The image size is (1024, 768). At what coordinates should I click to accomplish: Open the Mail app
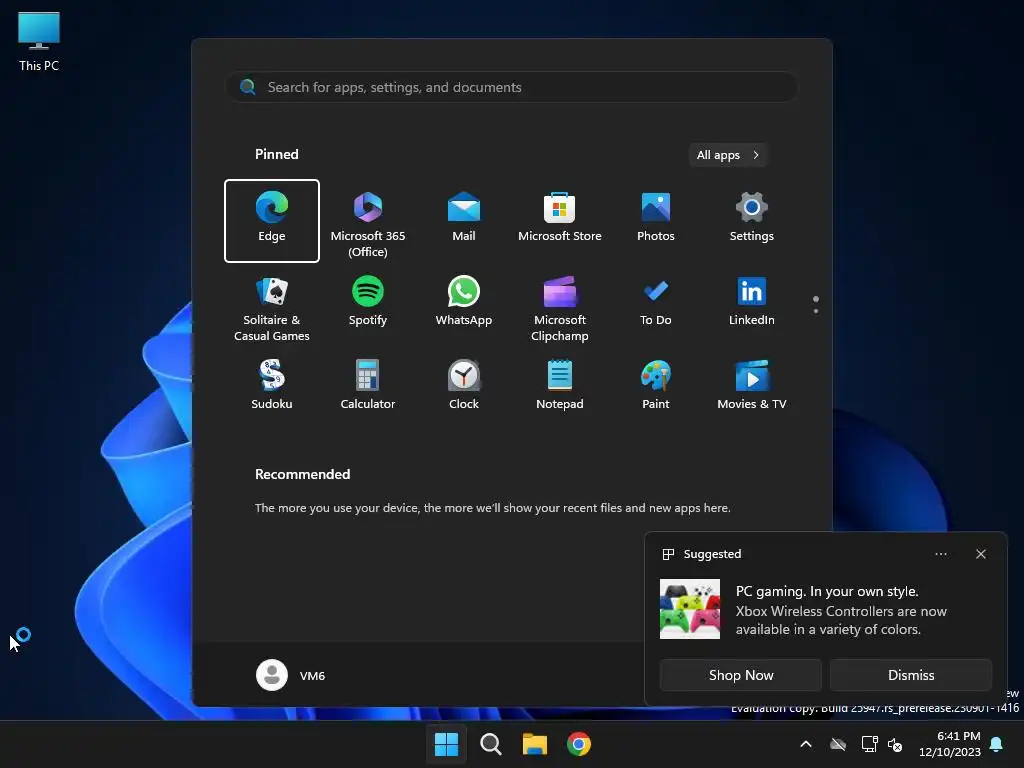[464, 221]
